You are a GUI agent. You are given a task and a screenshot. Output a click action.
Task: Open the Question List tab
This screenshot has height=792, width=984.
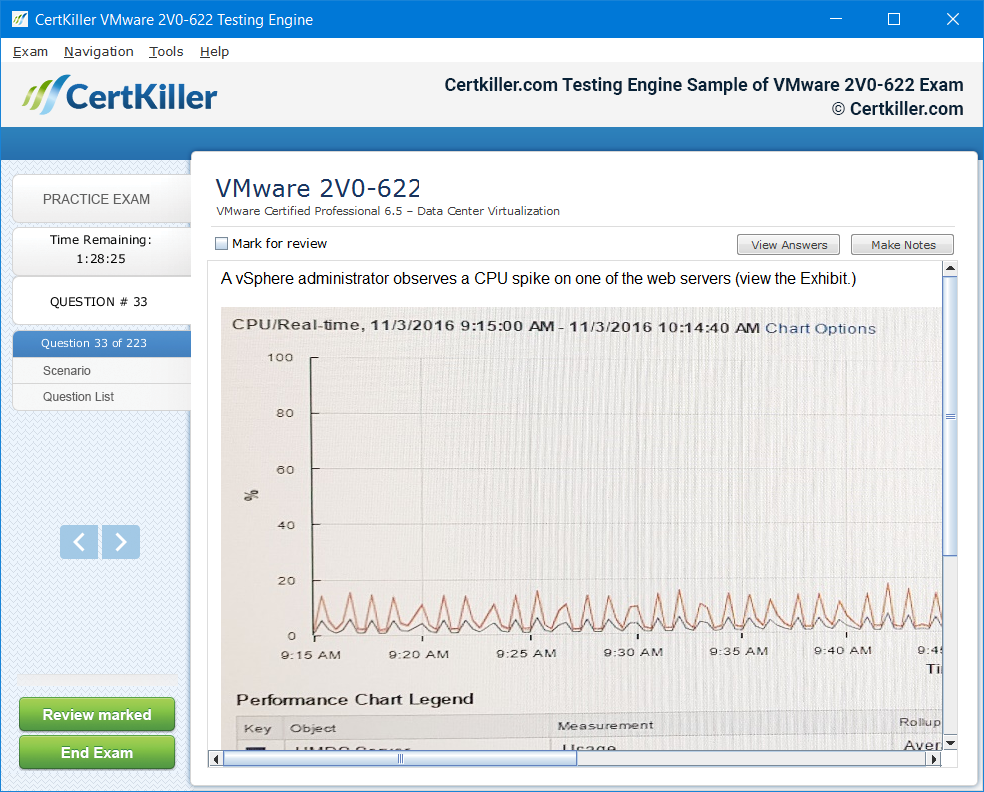click(102, 397)
